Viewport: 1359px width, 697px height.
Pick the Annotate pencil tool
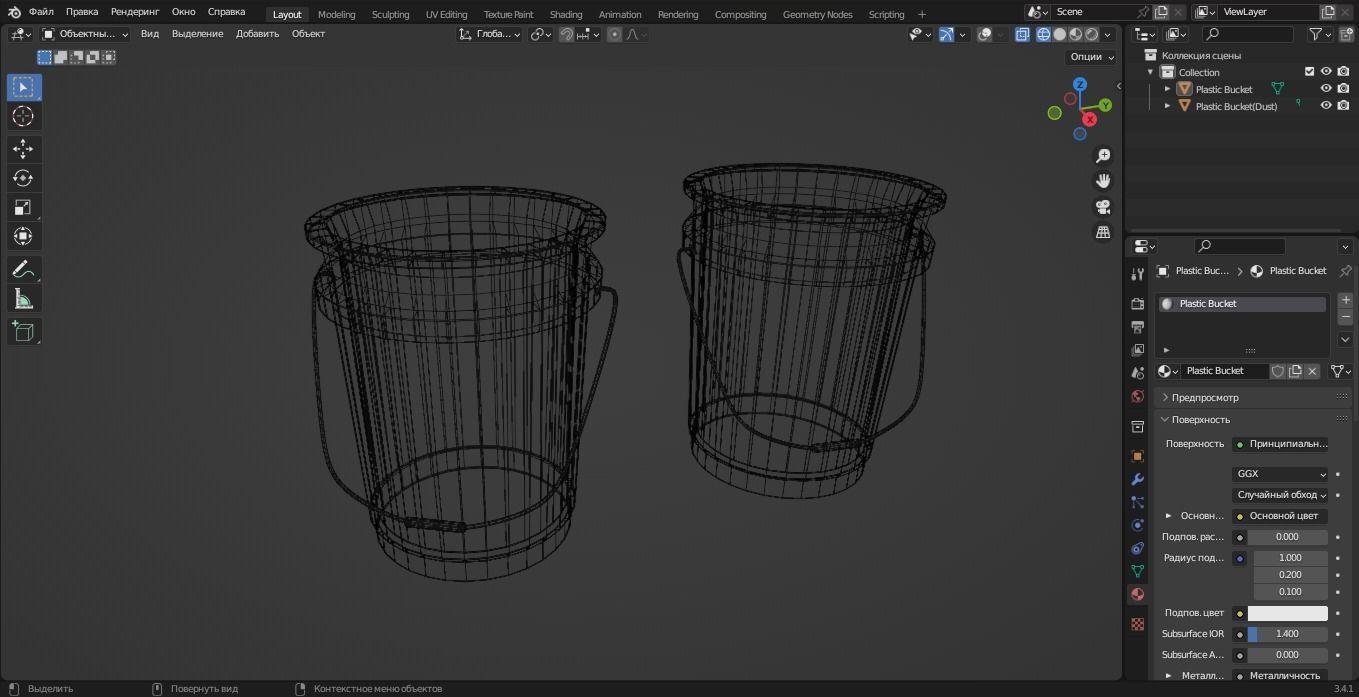23,269
